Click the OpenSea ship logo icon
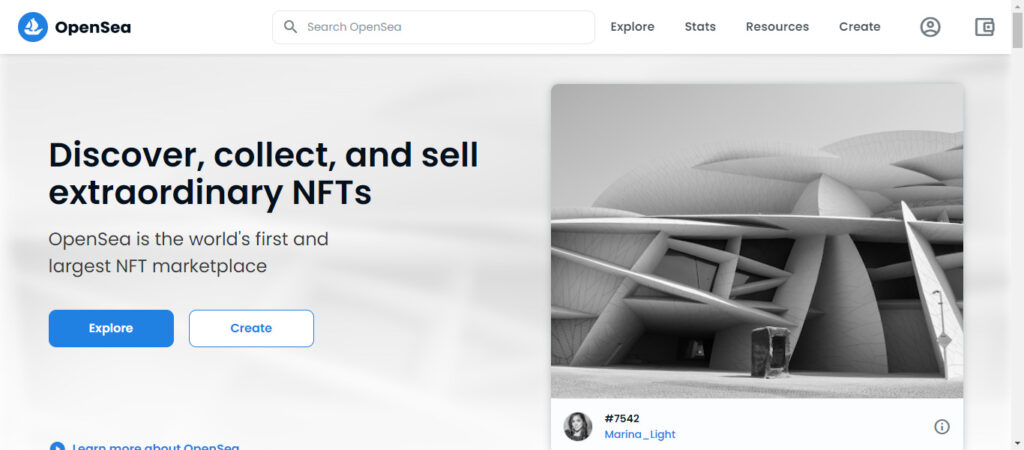 click(32, 27)
